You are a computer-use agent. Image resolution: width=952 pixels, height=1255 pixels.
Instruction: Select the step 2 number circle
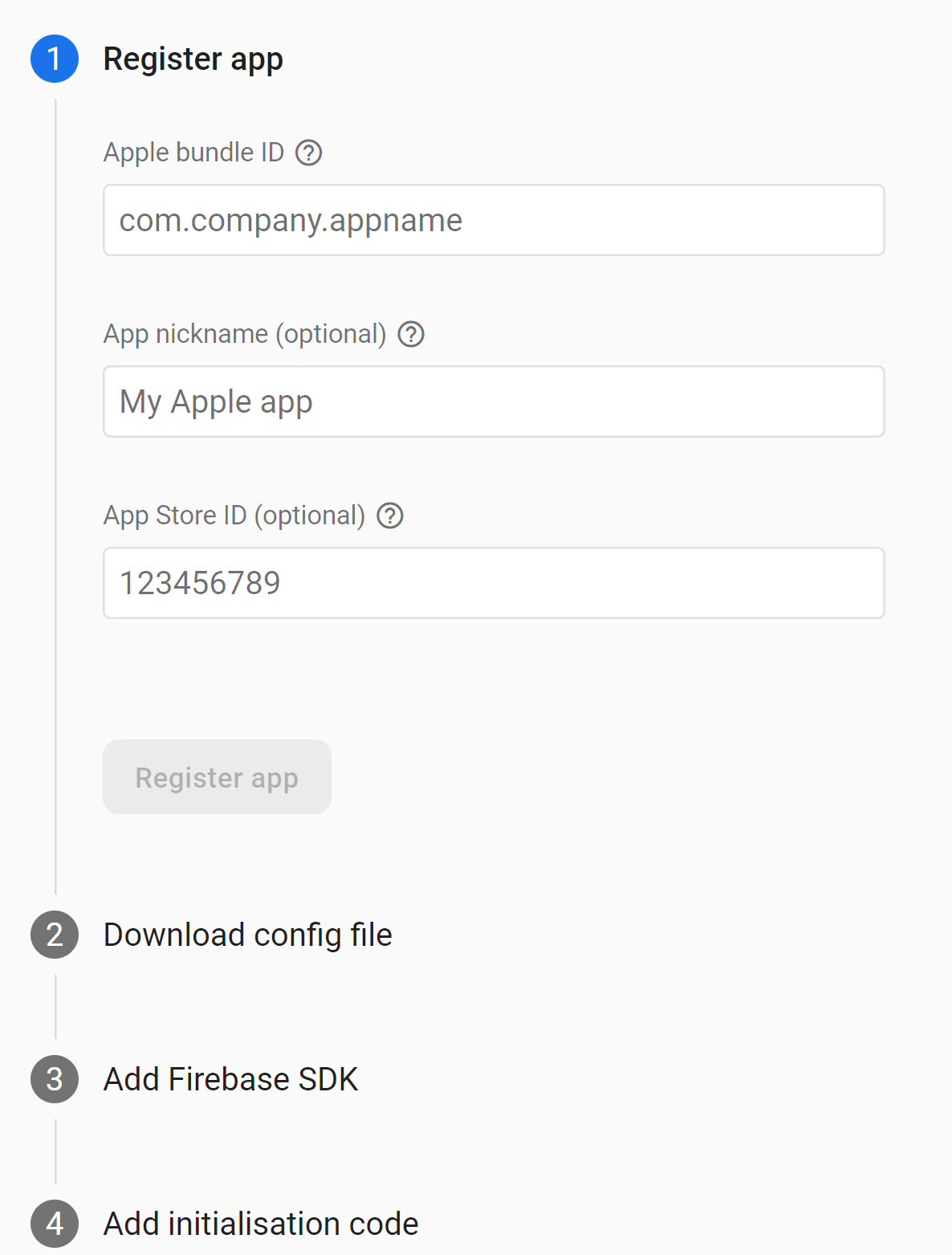click(x=55, y=935)
